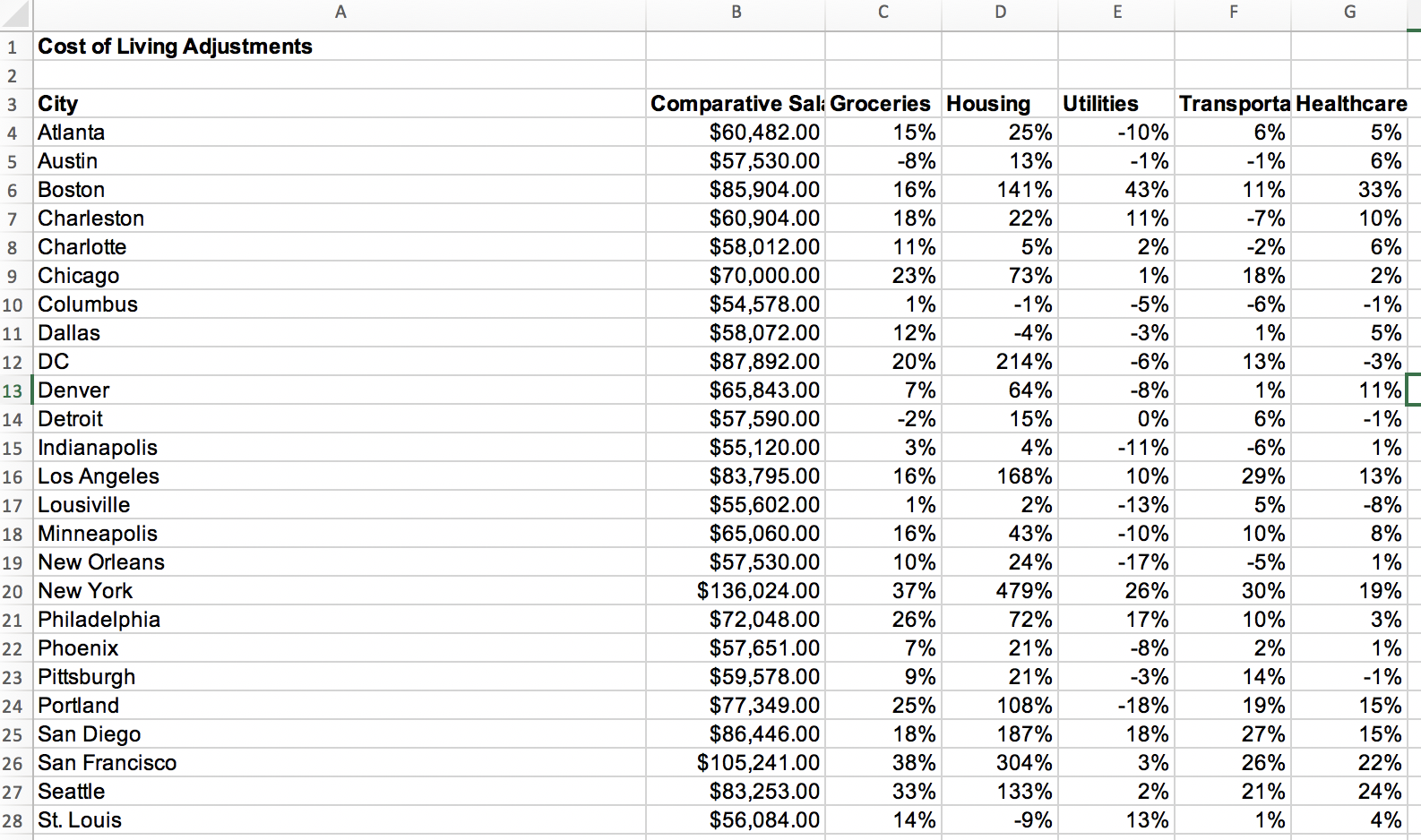The height and width of the screenshot is (840, 1421).
Task: Click column G header
Action: 1349,12
